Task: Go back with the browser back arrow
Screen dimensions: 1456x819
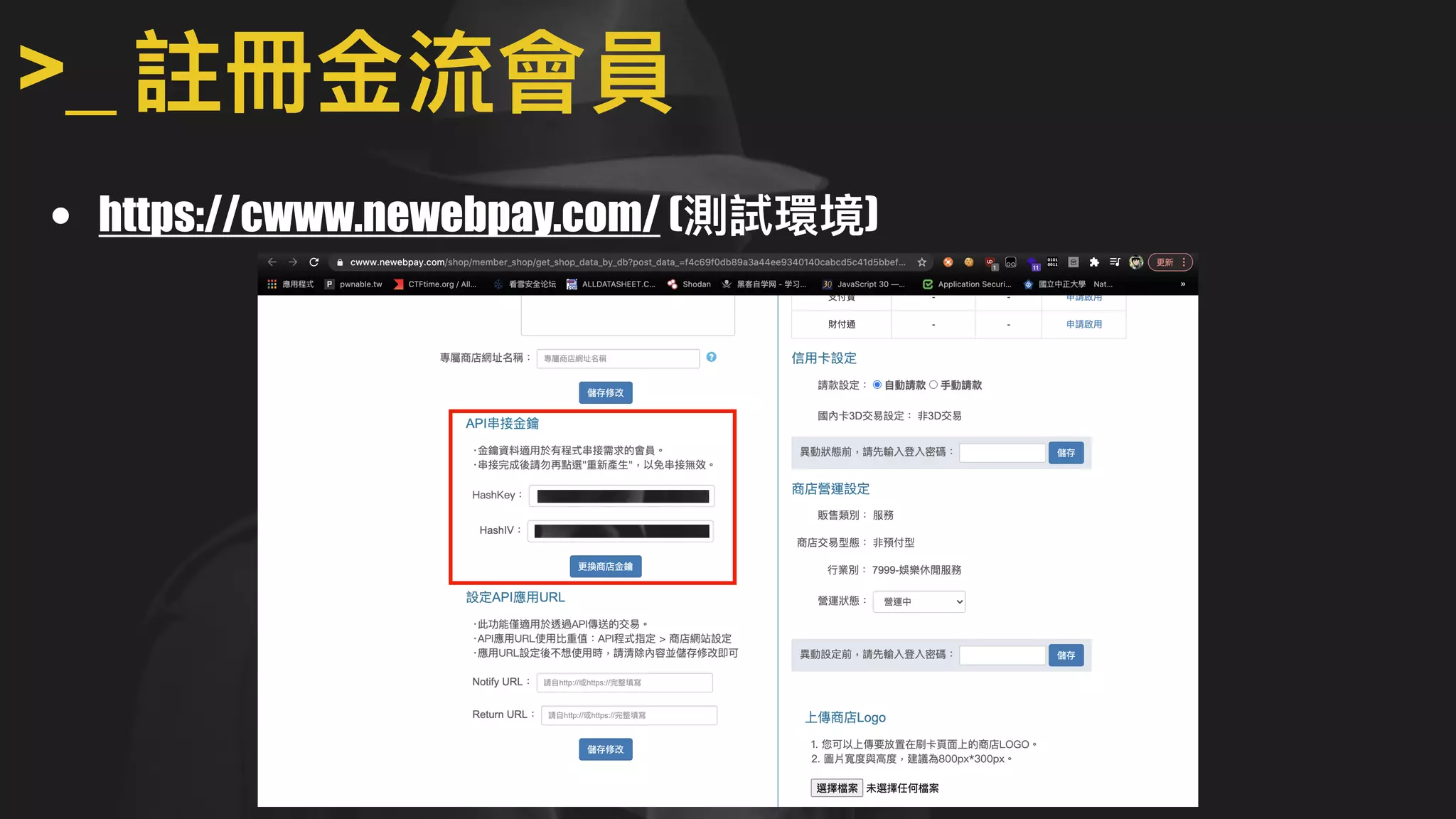Action: click(272, 262)
